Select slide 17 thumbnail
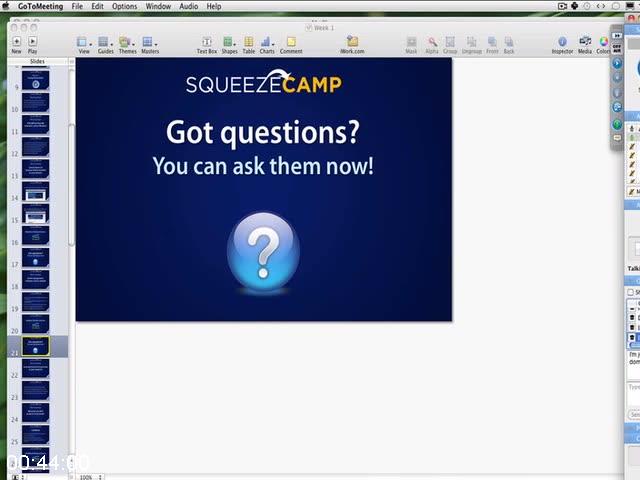Viewport: 640px width, 480px height. point(36,258)
